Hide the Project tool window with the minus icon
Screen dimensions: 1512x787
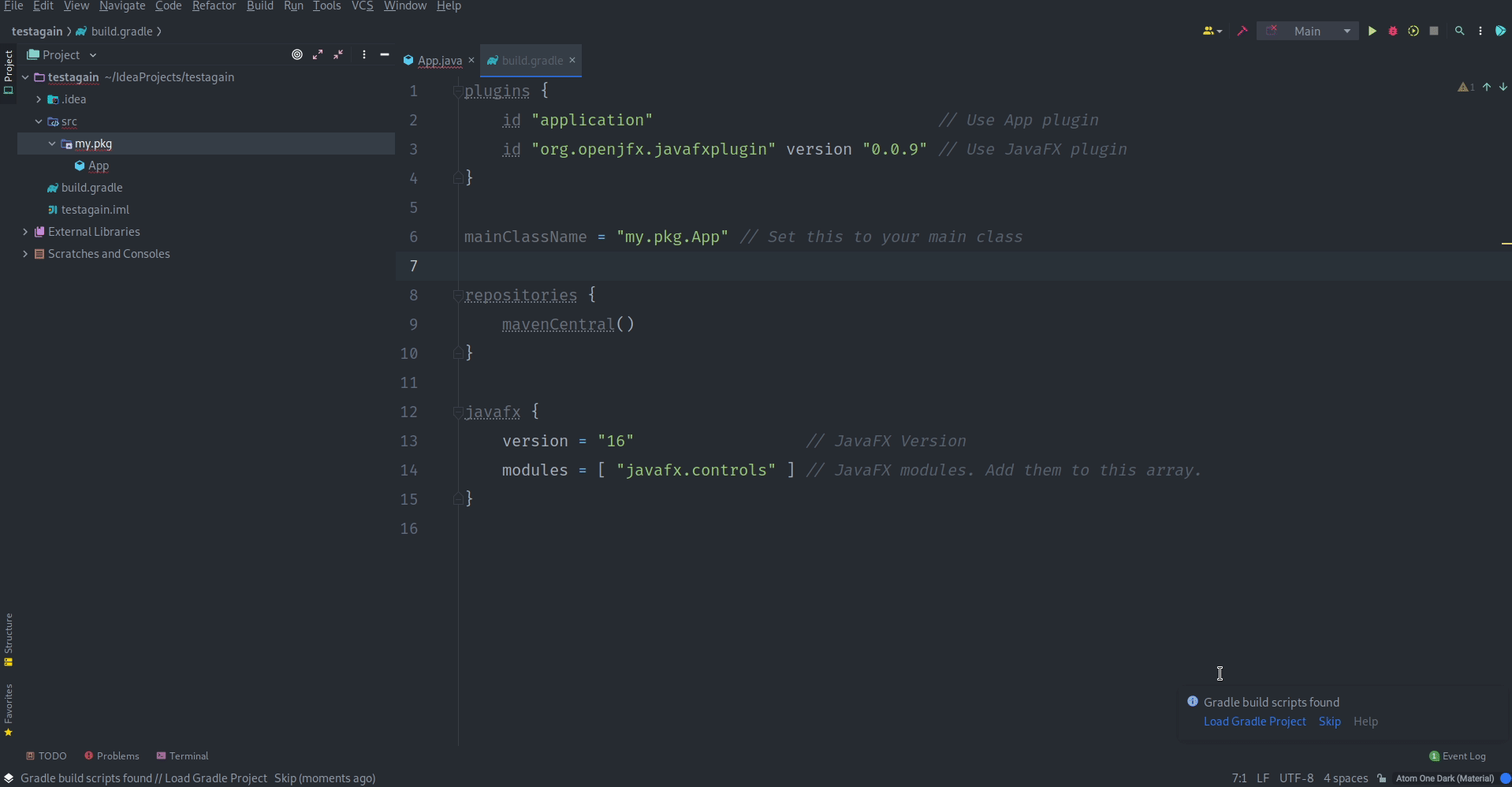385,54
